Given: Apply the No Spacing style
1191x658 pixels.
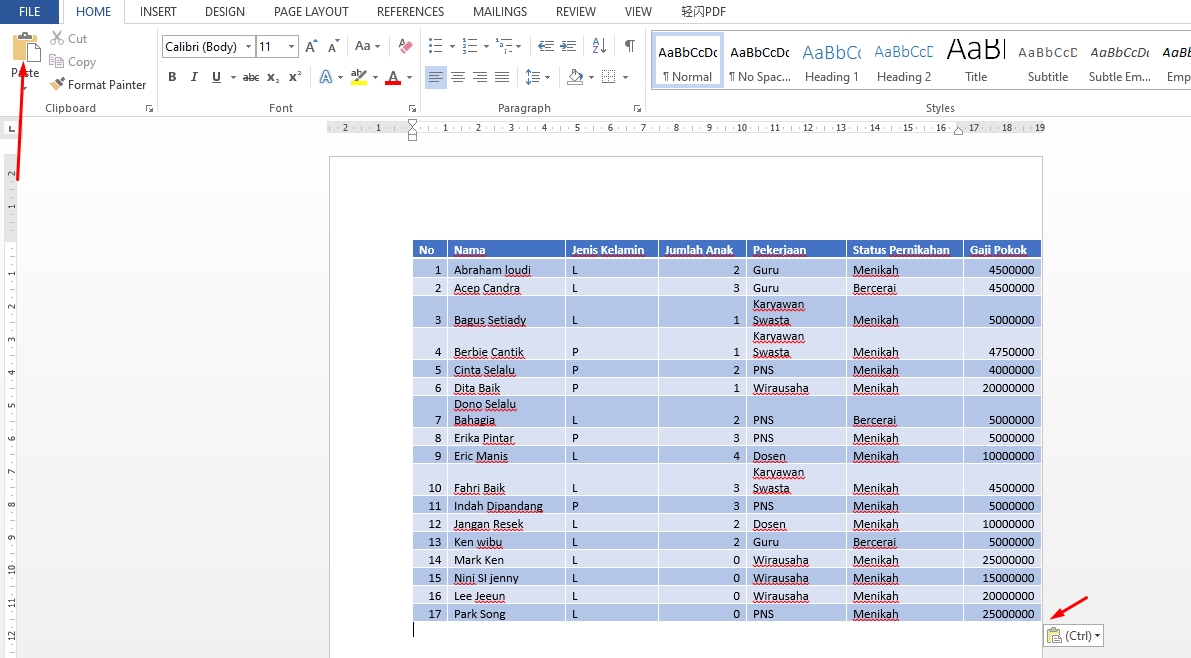Looking at the screenshot, I should (x=760, y=60).
